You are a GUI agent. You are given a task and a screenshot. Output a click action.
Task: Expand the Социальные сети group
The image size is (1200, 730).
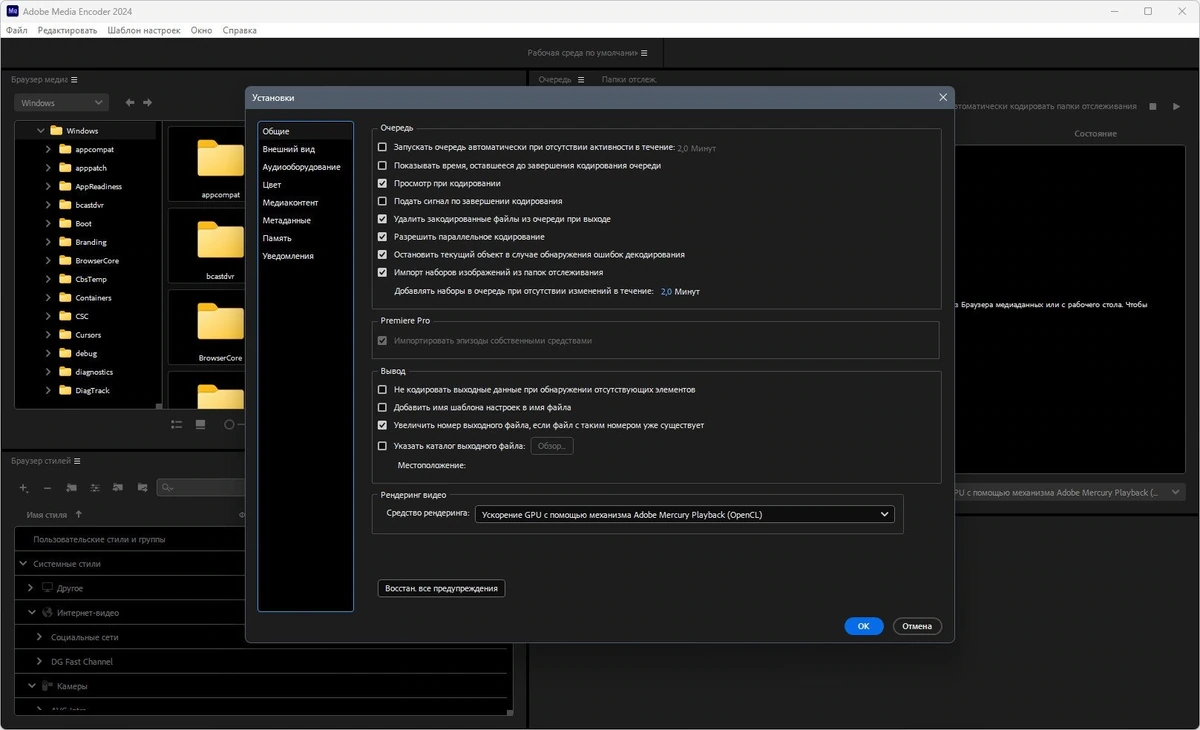tap(39, 637)
